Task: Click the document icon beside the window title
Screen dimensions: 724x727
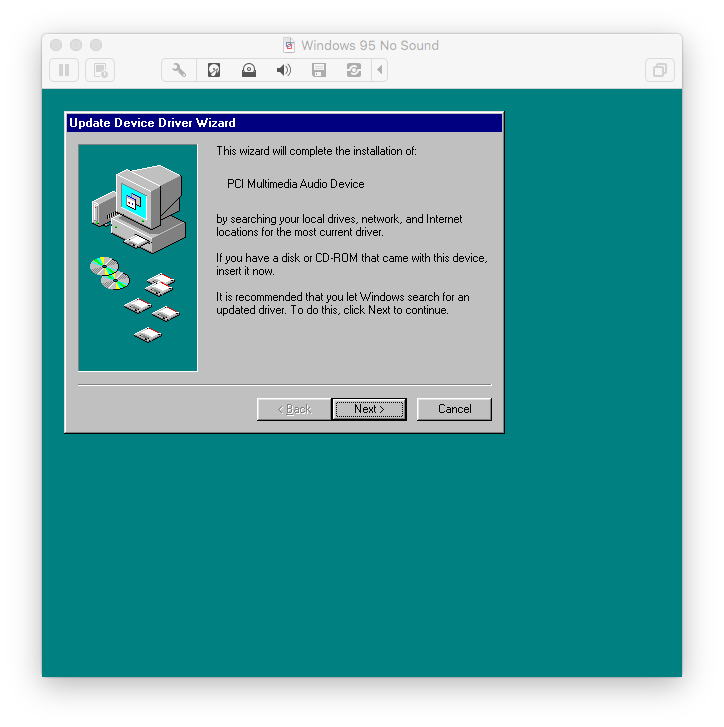Action: click(x=290, y=45)
